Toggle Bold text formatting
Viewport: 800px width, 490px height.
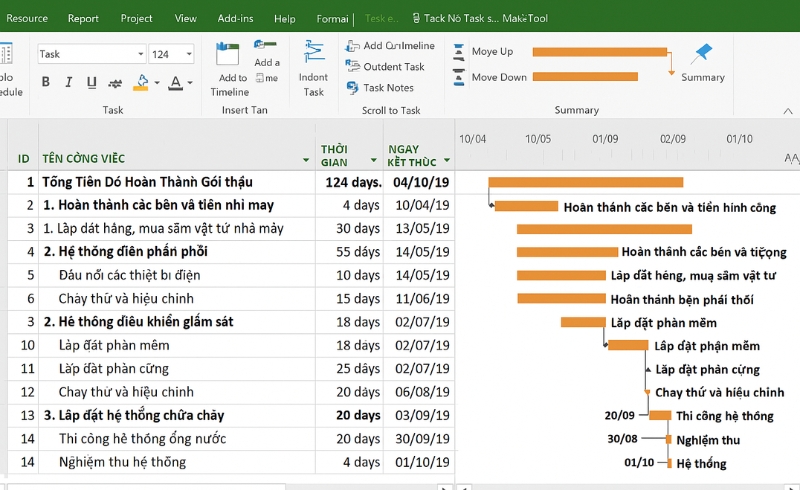coord(46,82)
